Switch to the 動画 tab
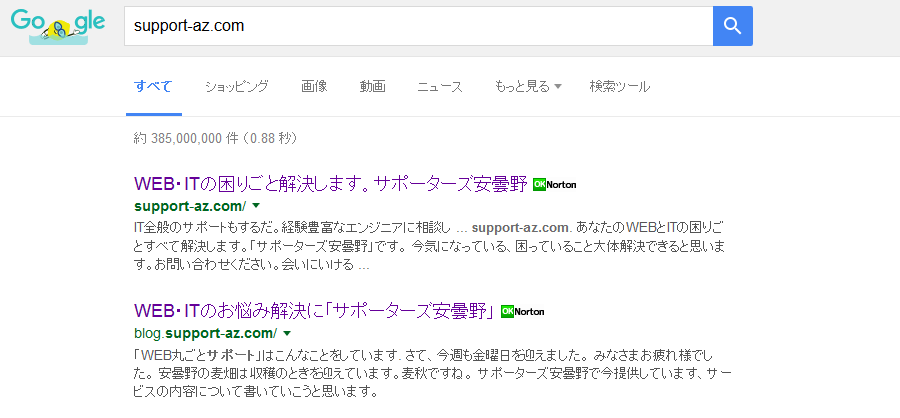Image resolution: width=900 pixels, height=418 pixels. [x=373, y=87]
